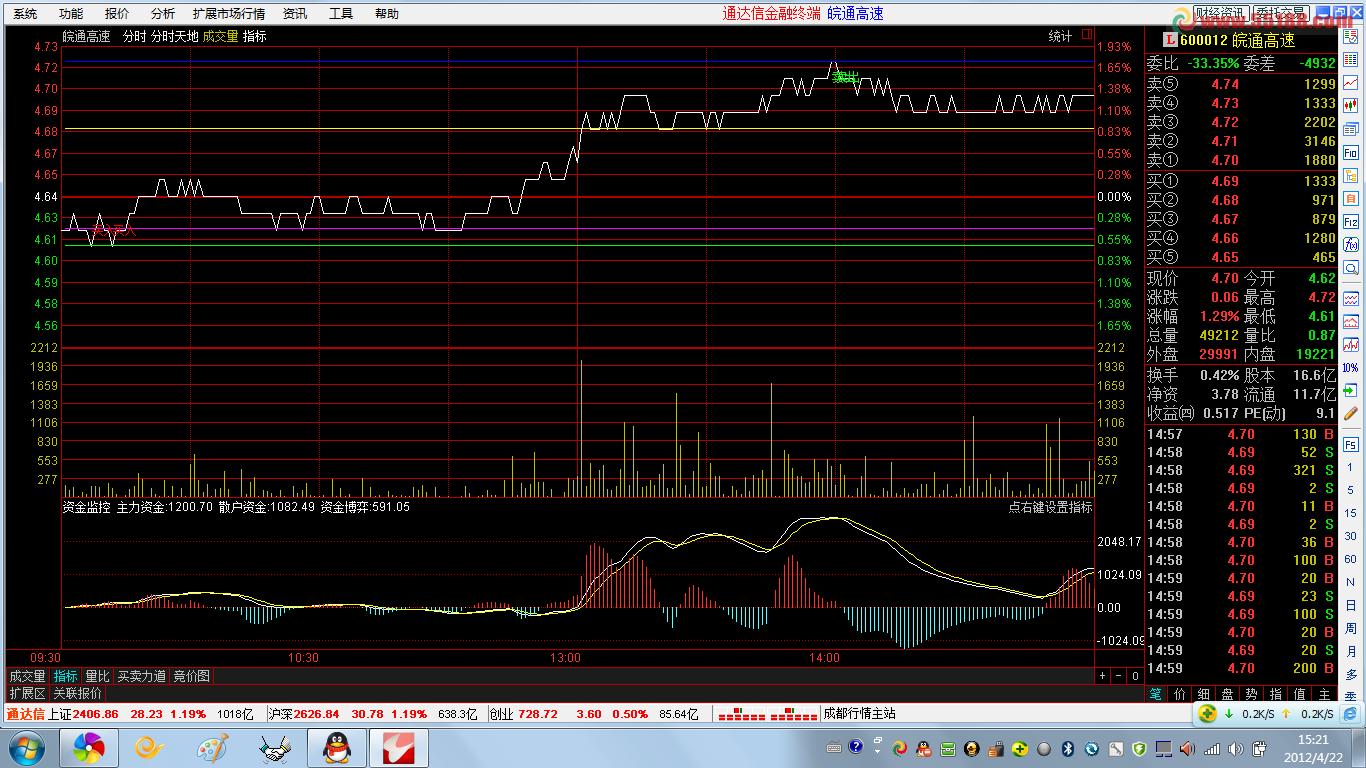The image size is (1366, 768).
Task: Click the magnifier search icon in sidebar
Action: pyautogui.click(x=1351, y=268)
